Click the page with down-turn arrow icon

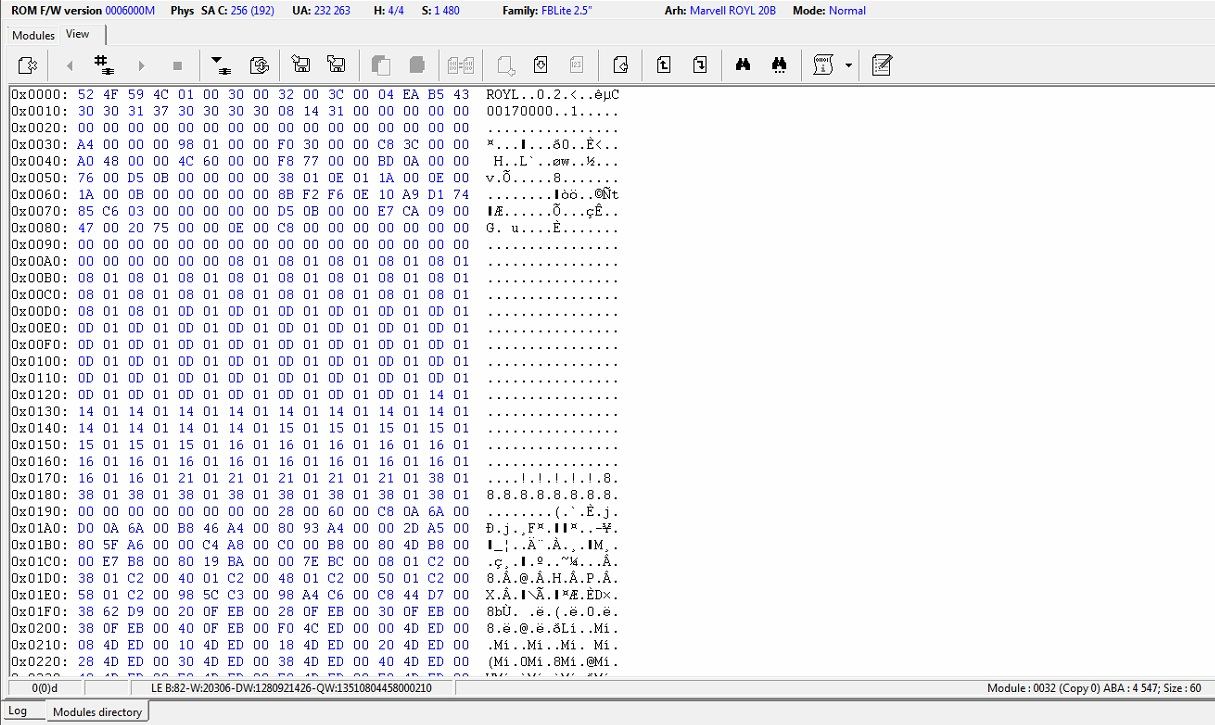[700, 65]
